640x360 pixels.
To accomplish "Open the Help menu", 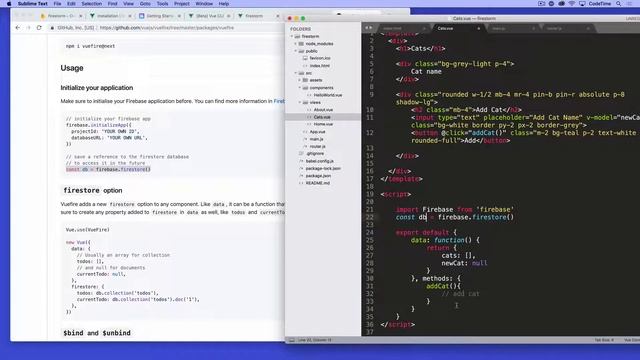I will 224,4.
